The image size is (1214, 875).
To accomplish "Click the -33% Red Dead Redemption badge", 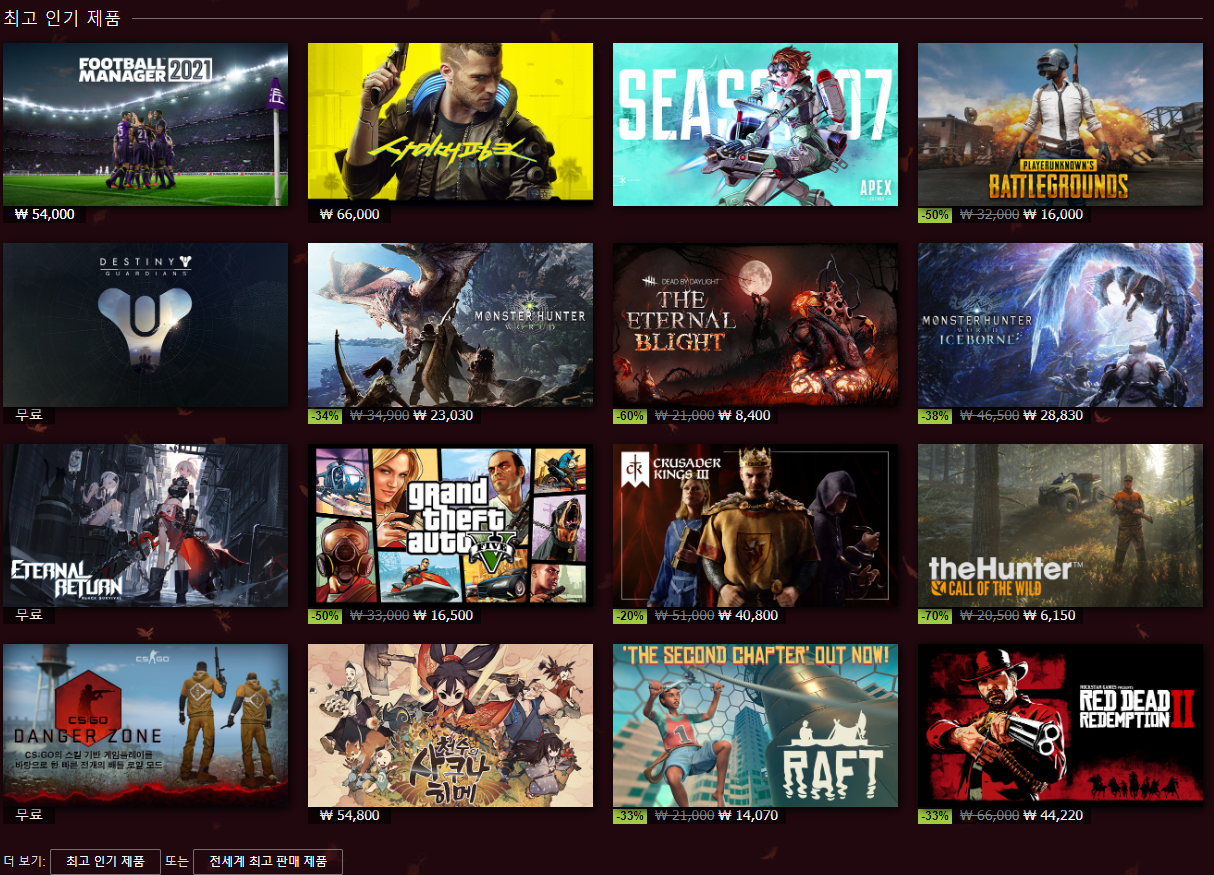I will tap(935, 815).
